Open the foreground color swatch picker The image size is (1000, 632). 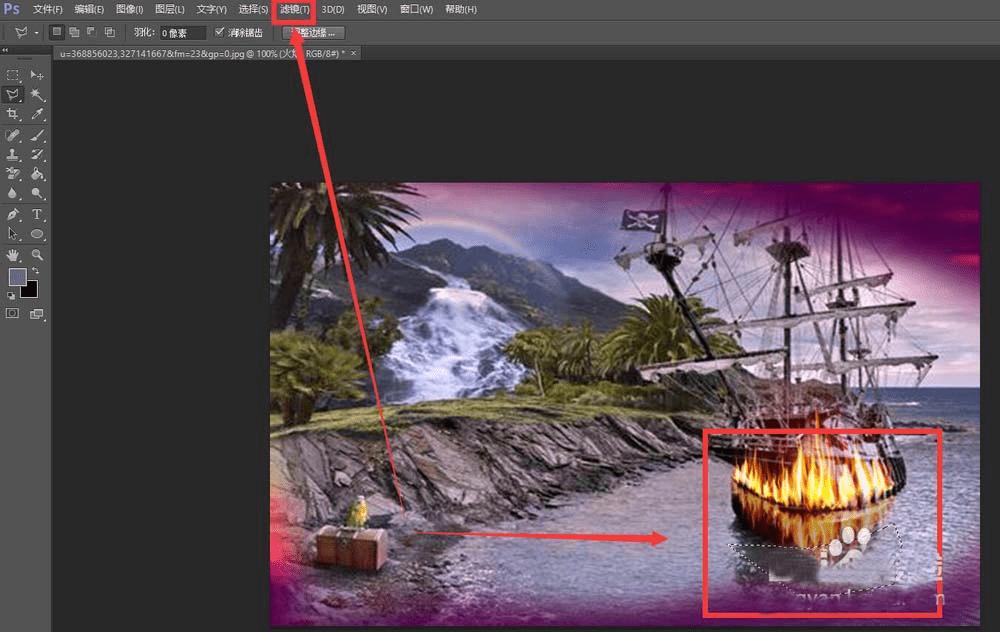[17, 276]
